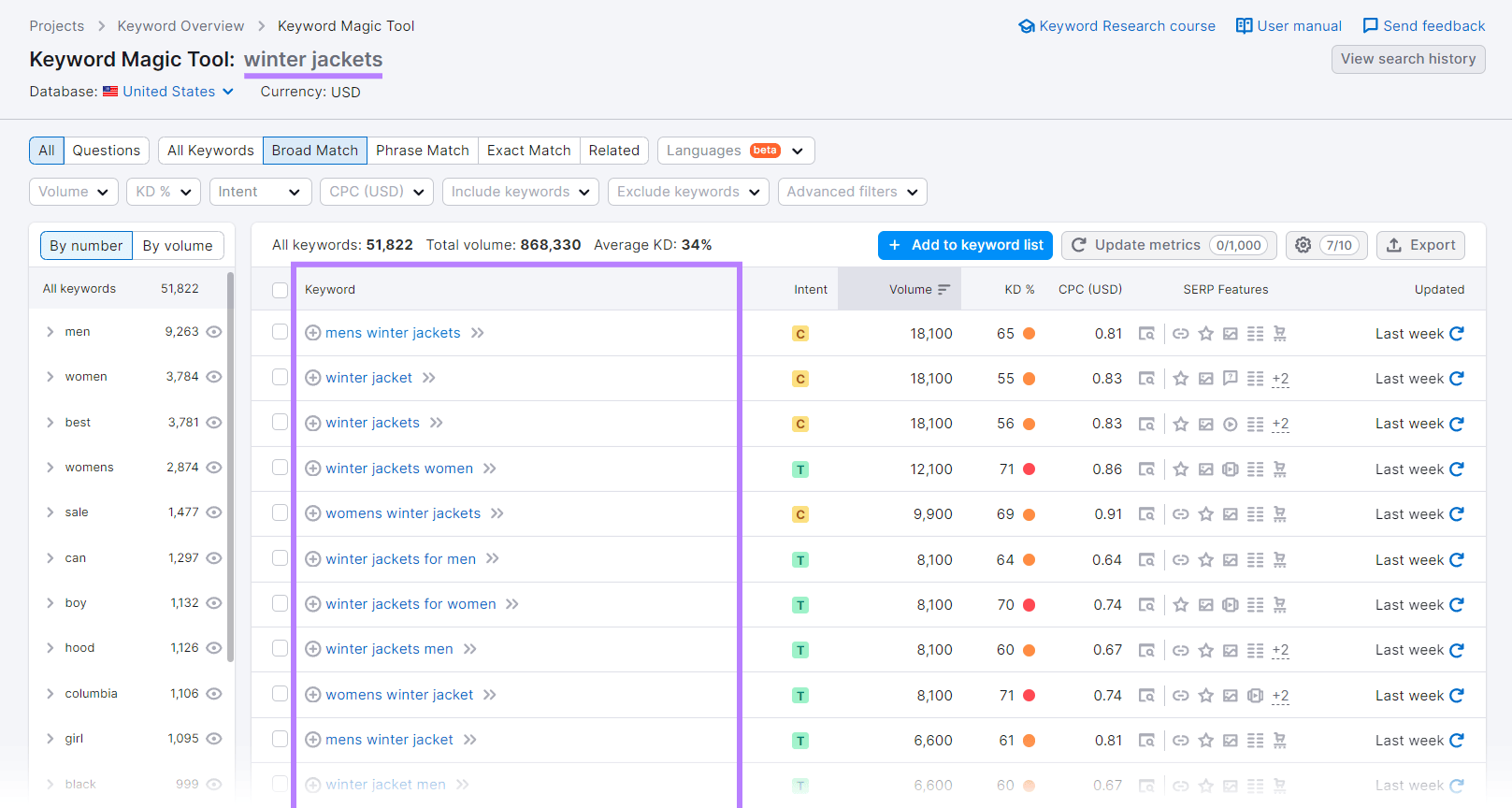Screen dimensions: 1512x808
Task: Toggle eye icon for the men group
Action: click(214, 332)
